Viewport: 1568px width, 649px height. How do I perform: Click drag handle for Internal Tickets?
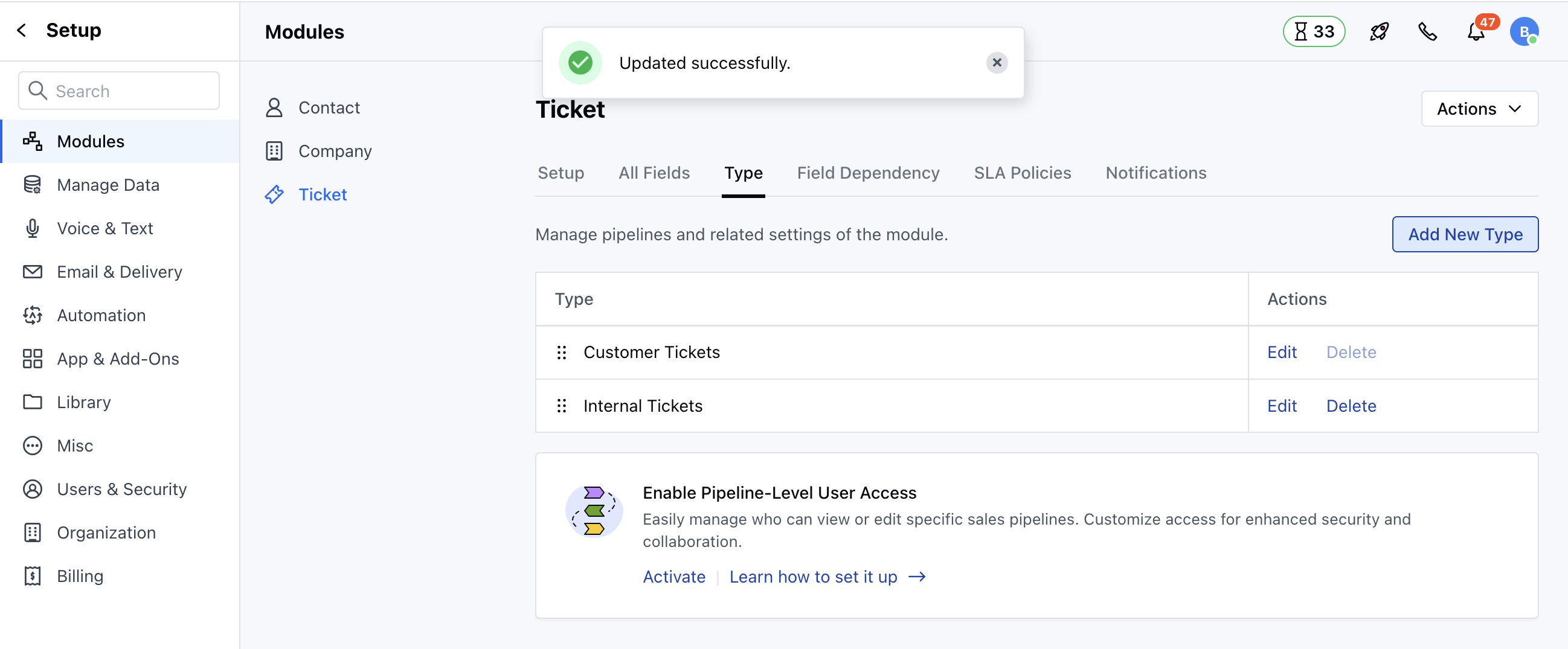coord(561,406)
